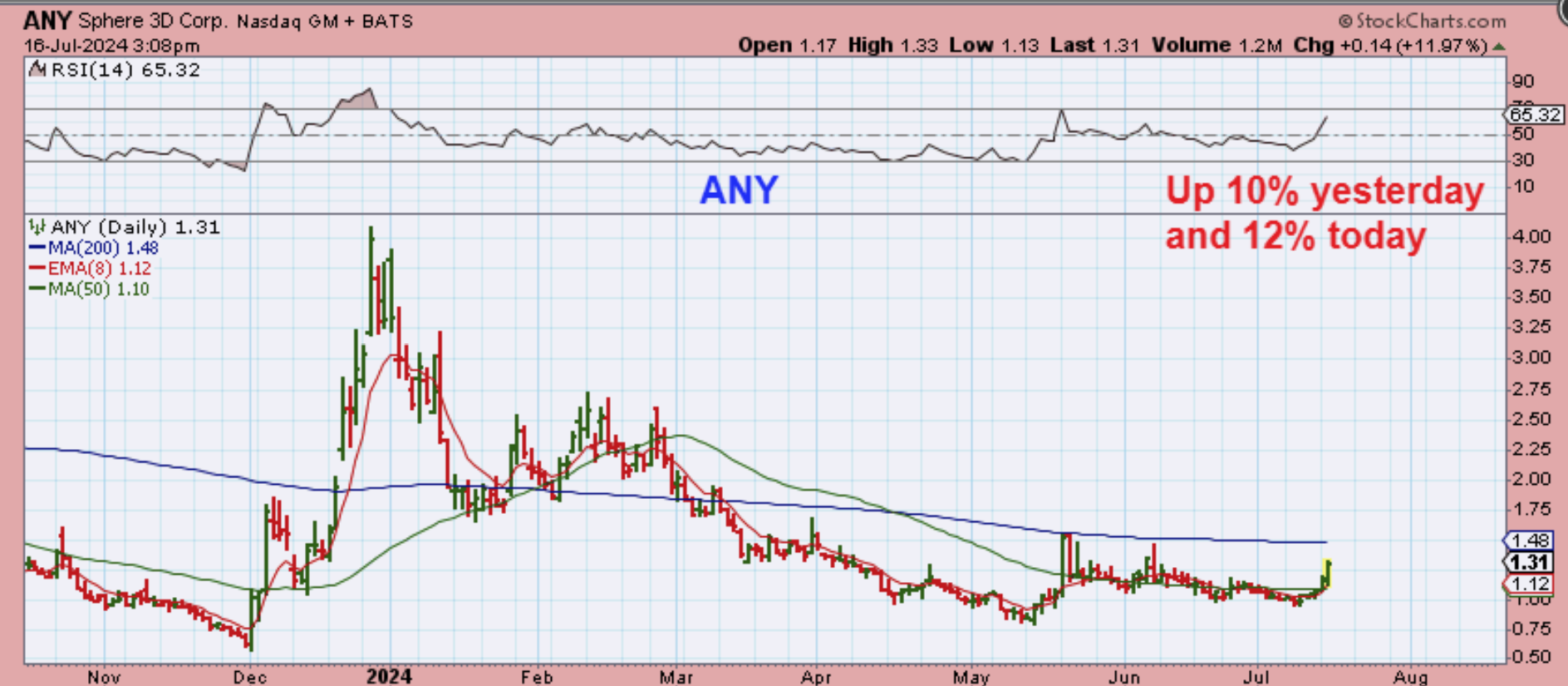
Task: Click the Dec month label
Action: coord(250,677)
